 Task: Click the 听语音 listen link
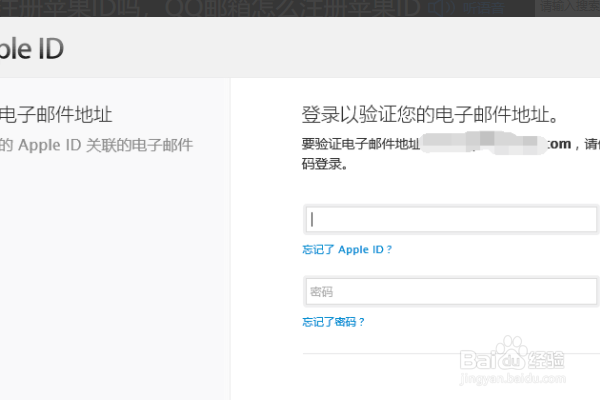(484, 7)
